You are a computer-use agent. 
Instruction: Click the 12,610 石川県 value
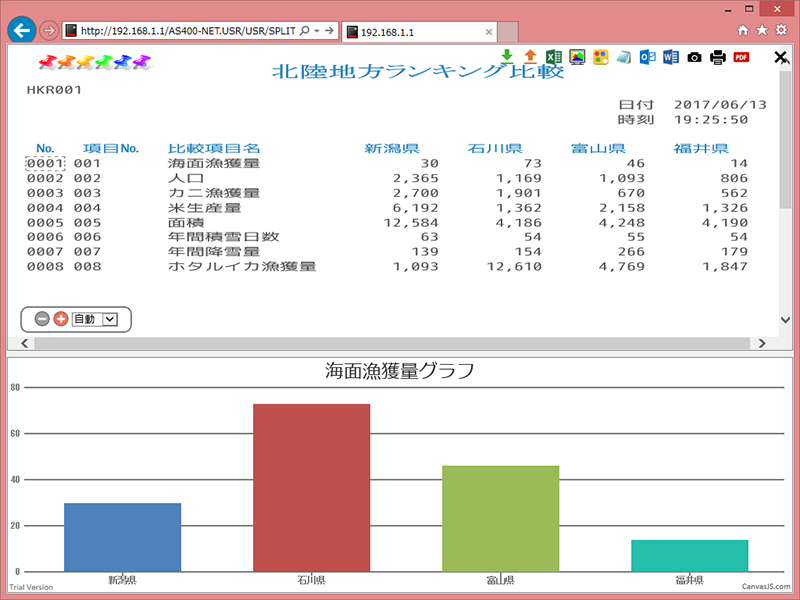click(514, 266)
